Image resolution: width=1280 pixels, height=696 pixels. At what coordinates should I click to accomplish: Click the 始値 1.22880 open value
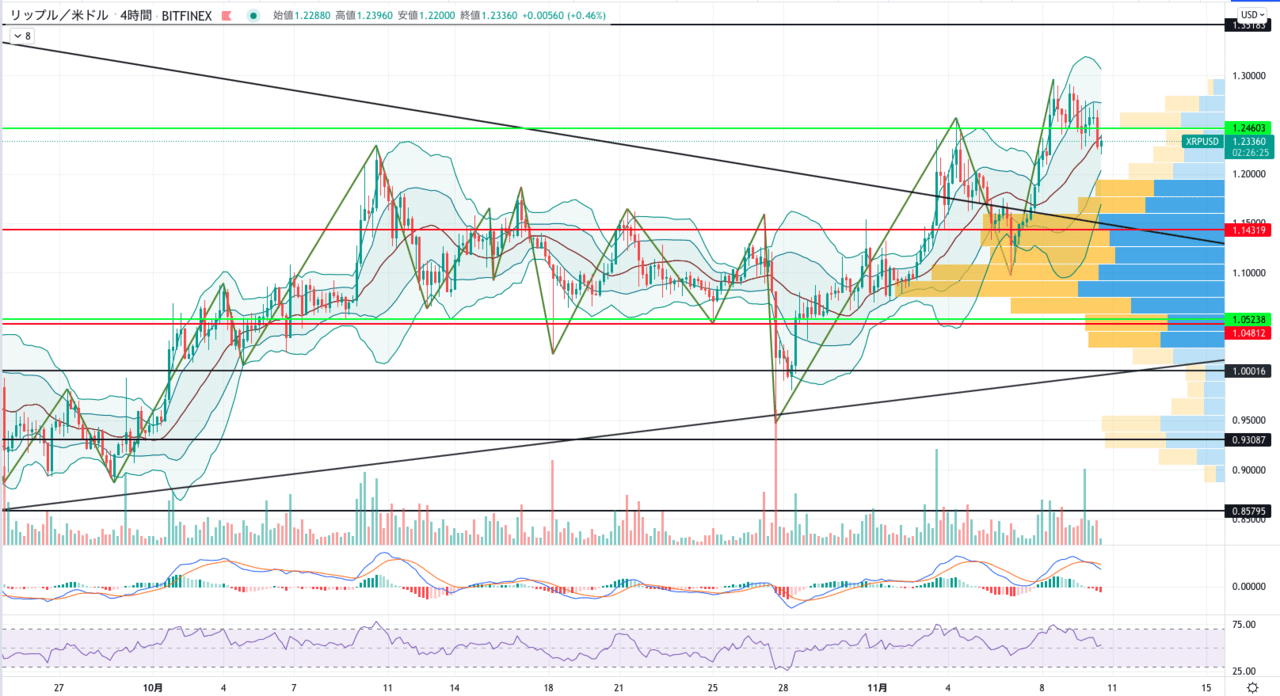pos(303,15)
